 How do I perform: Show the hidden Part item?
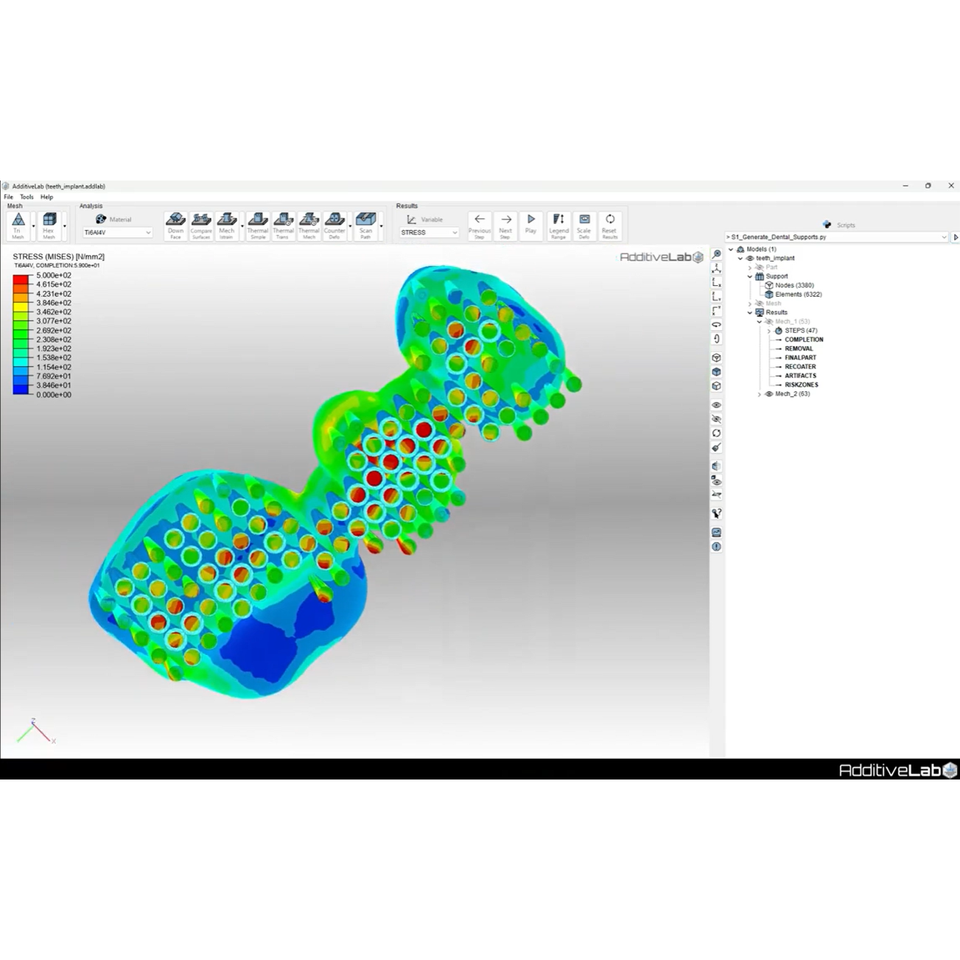tap(760, 268)
